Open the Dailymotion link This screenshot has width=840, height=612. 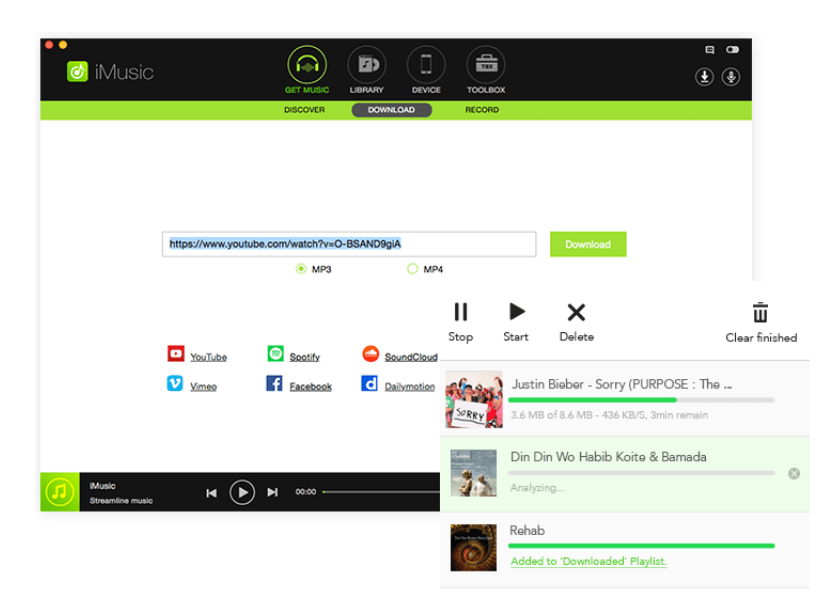(409, 386)
